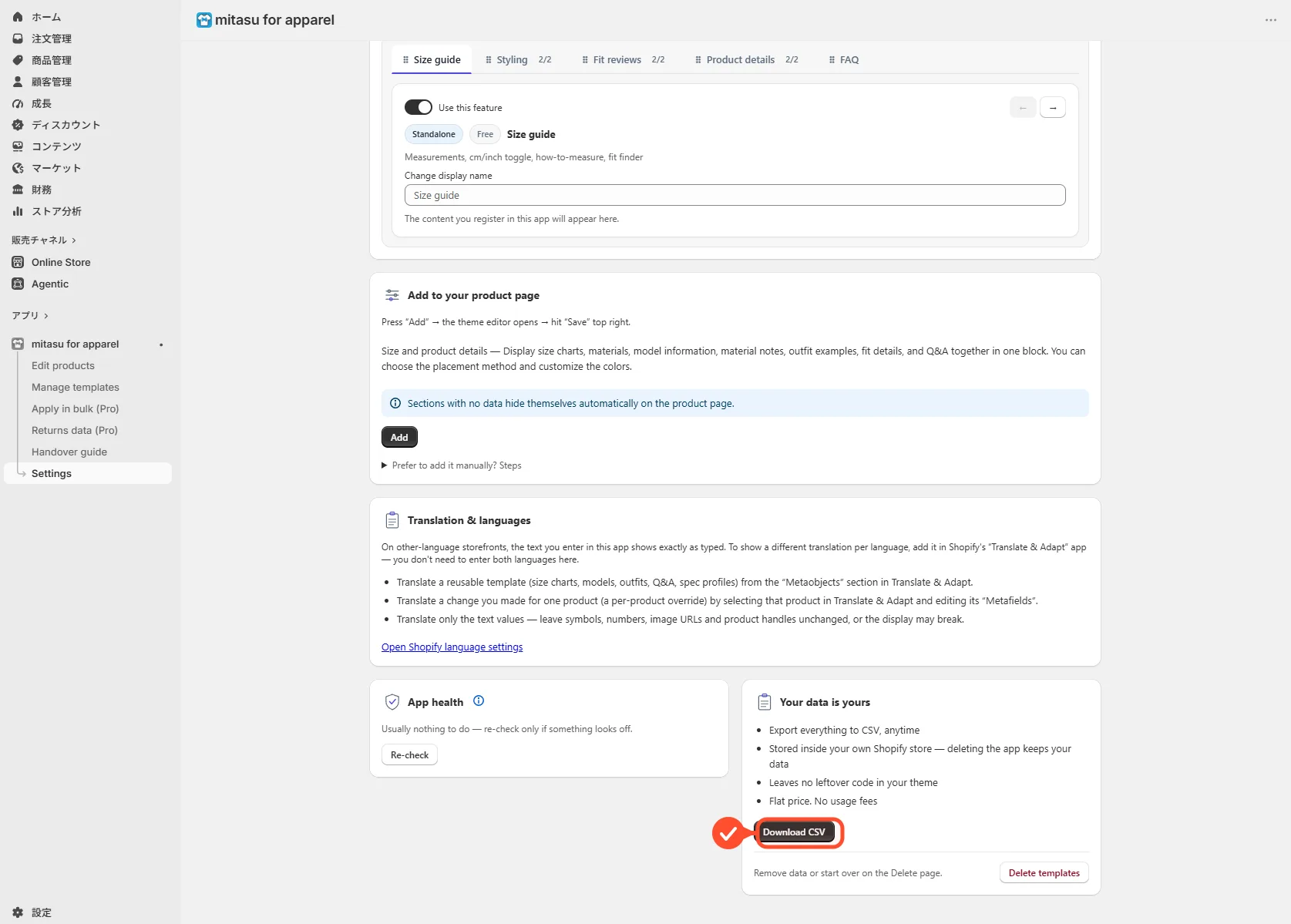Open ホーム in the sidebar

pyautogui.click(x=46, y=17)
